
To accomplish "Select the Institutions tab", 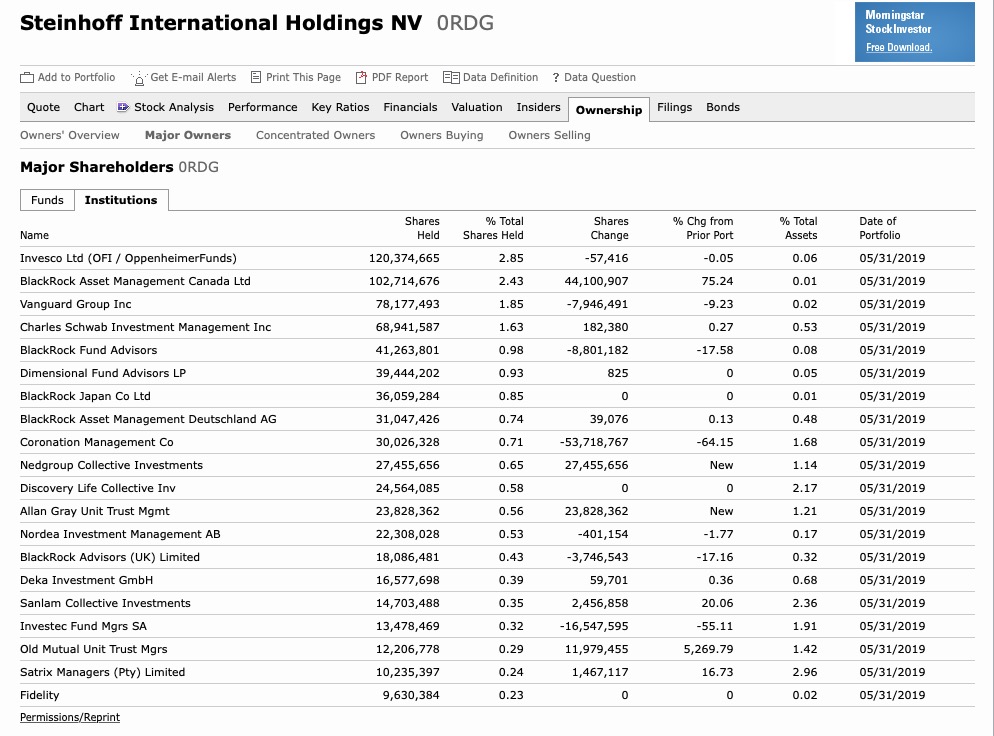I will [121, 200].
